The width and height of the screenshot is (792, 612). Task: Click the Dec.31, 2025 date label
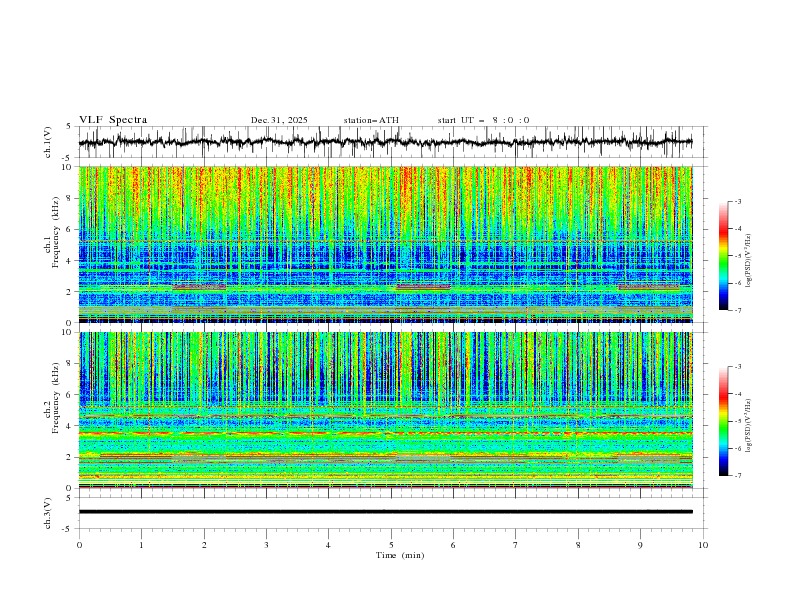(279, 120)
